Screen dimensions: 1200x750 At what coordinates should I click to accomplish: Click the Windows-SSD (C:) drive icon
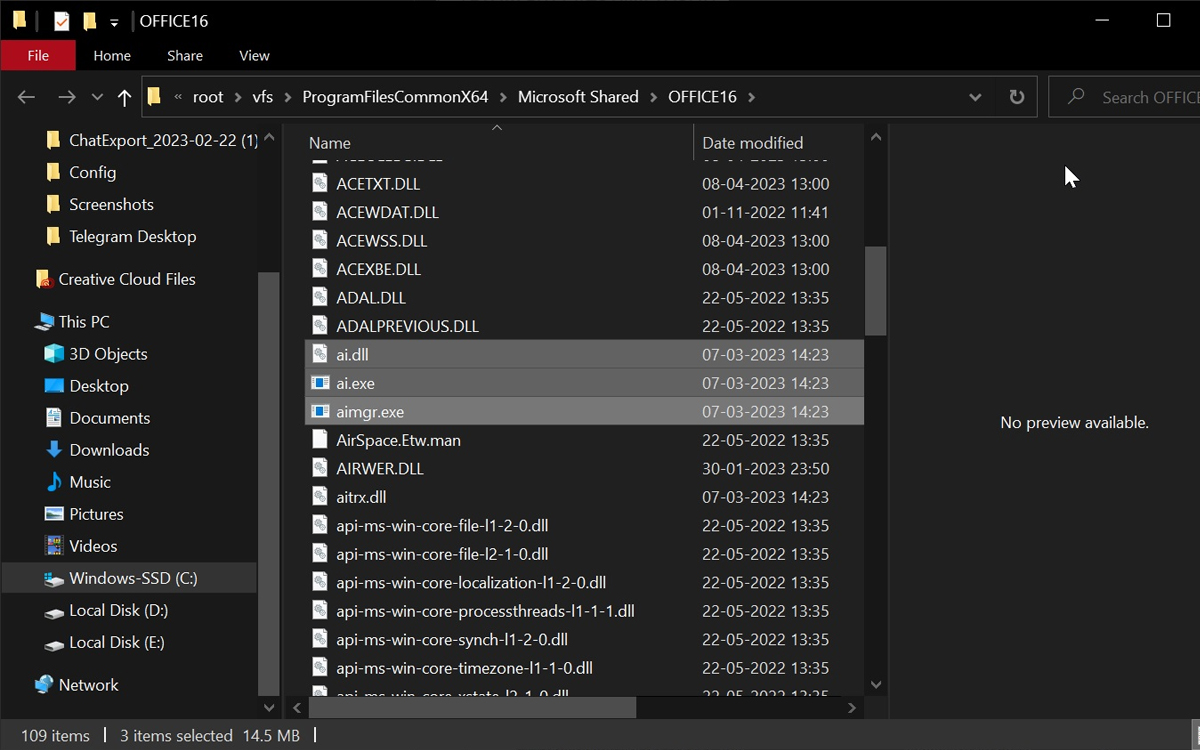[x=54, y=578]
